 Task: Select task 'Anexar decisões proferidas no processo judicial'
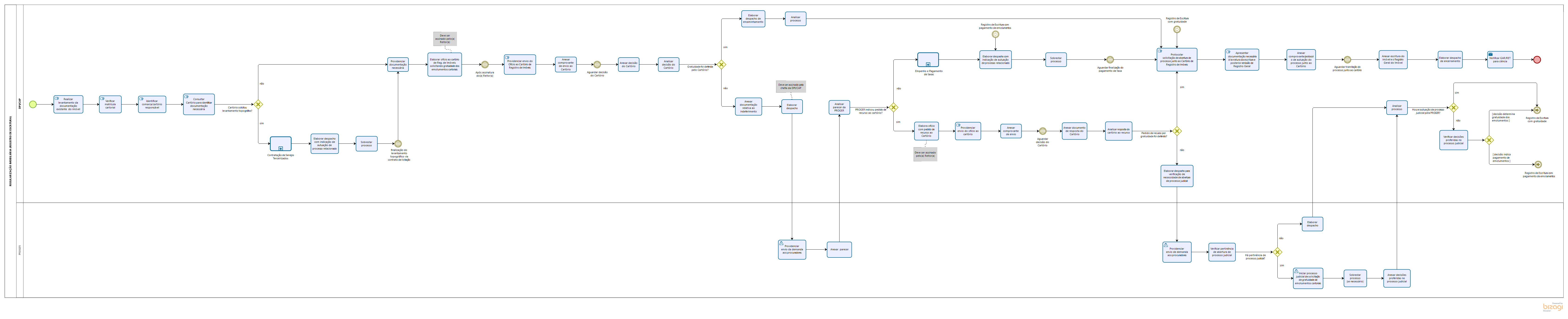[x=1397, y=278]
